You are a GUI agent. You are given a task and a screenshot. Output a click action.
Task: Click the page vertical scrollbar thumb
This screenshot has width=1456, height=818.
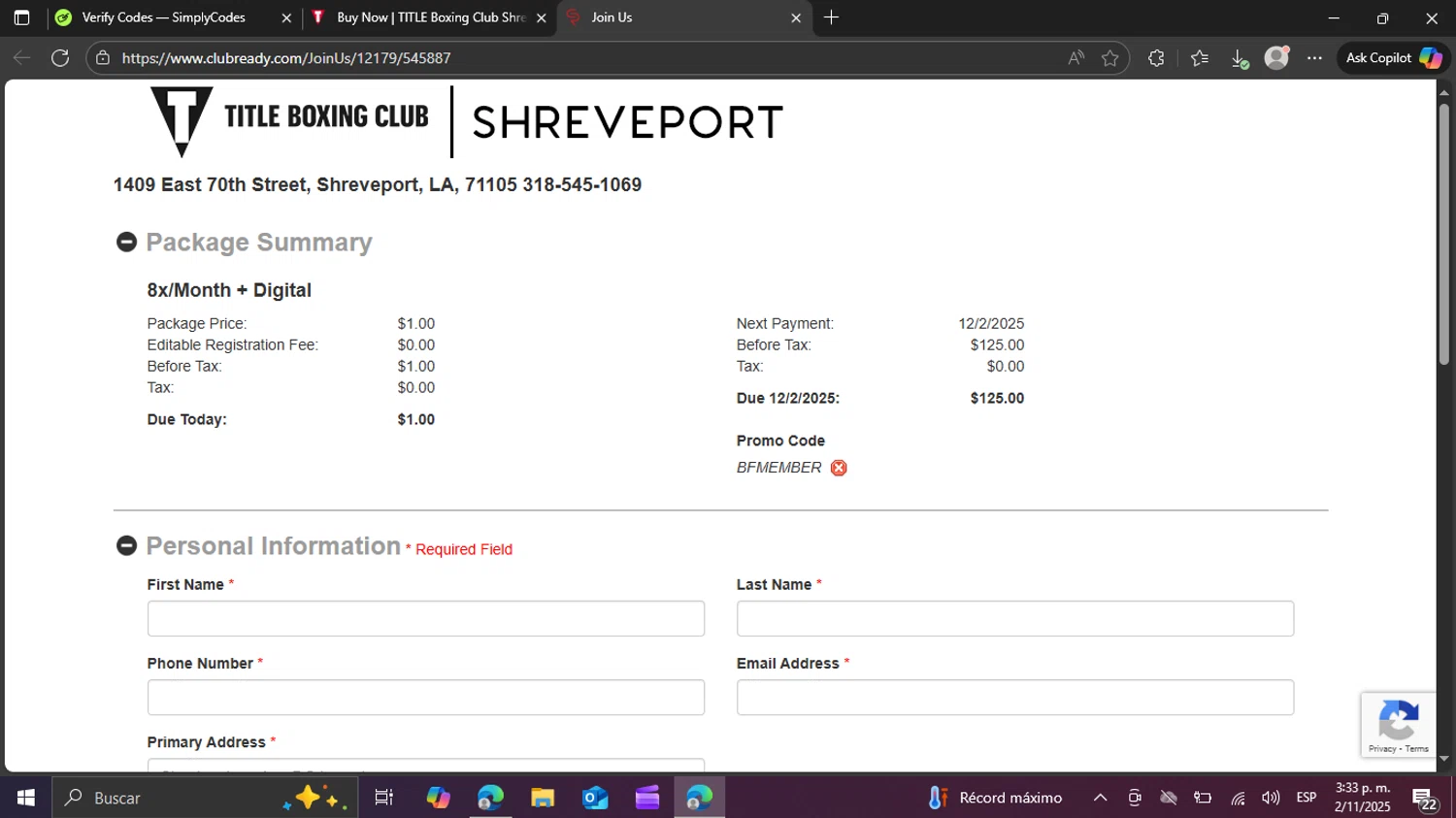[1444, 233]
